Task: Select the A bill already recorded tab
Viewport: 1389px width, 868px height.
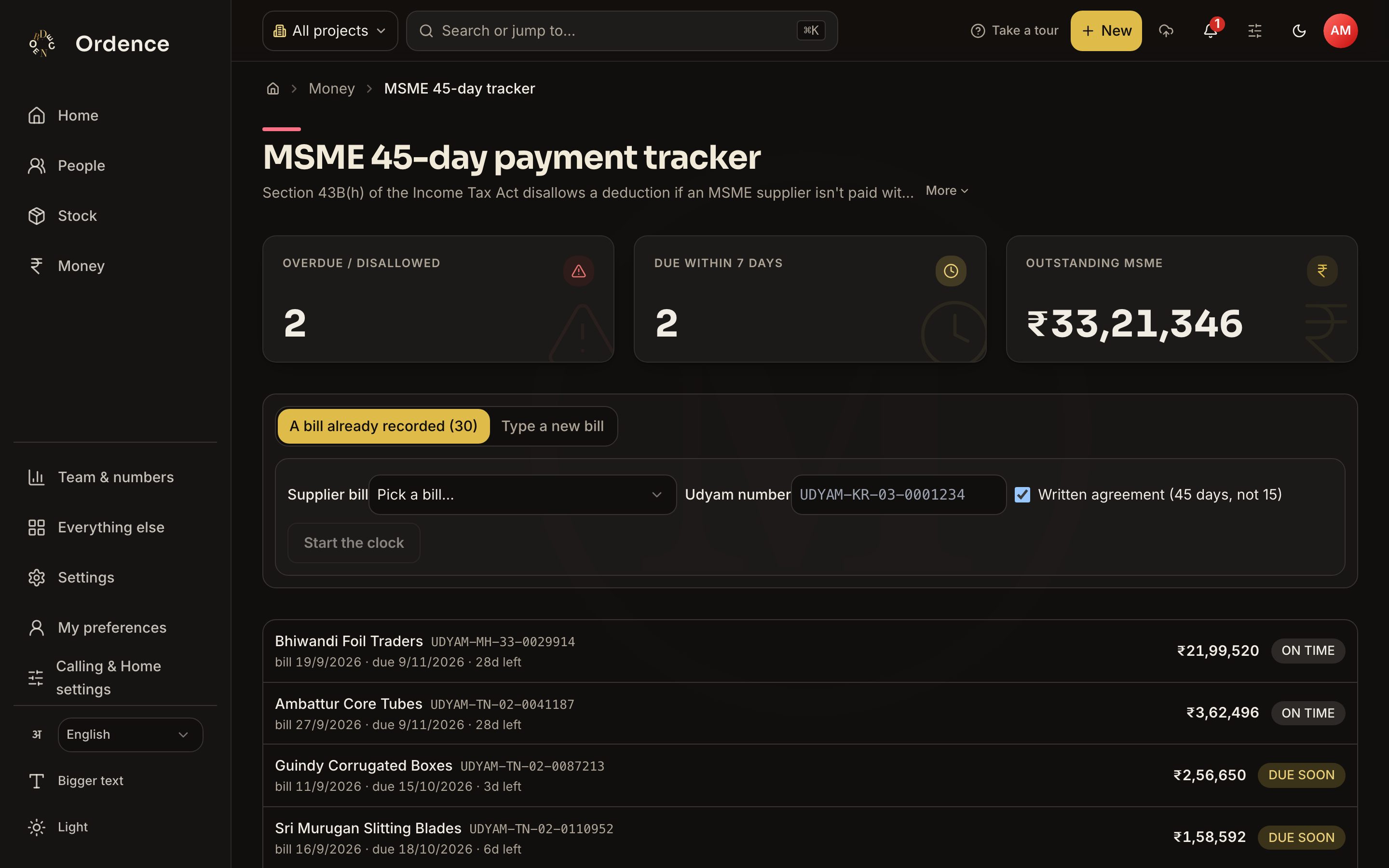Action: (x=383, y=426)
